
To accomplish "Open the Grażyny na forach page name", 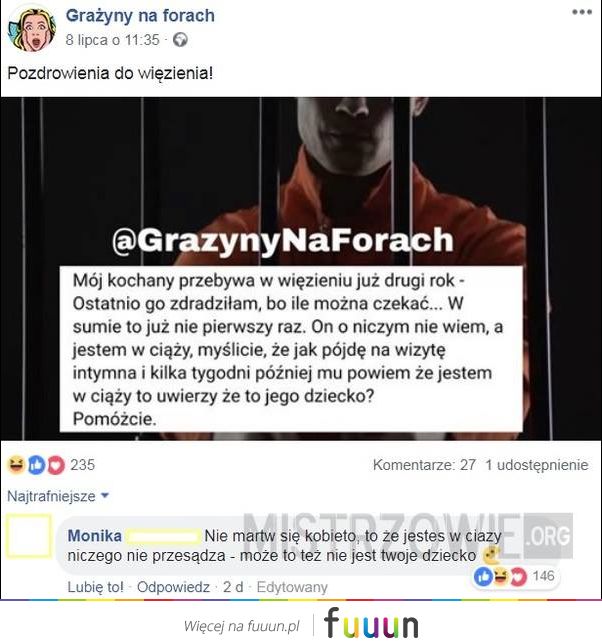I will pyautogui.click(x=140, y=16).
